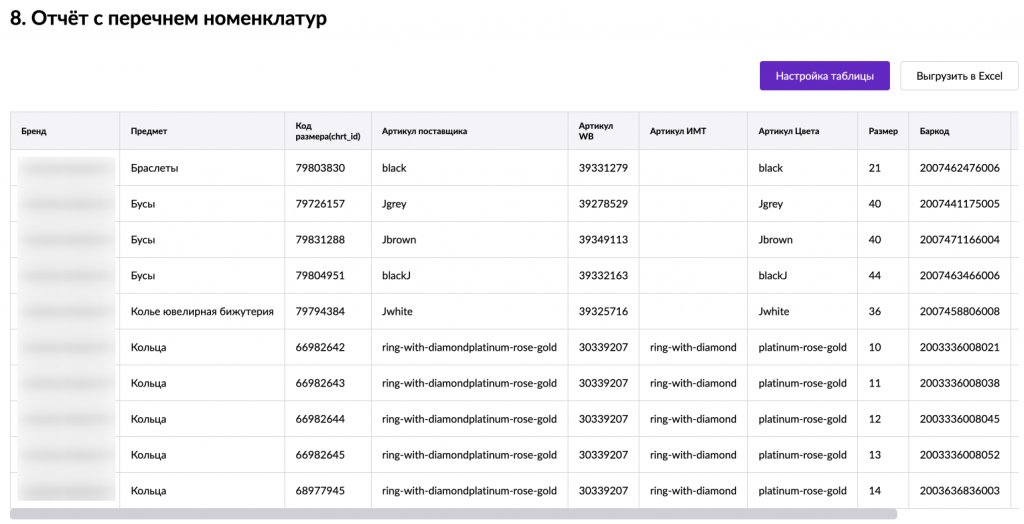Image resolution: width=1024 pixels, height=524 pixels.
Task: Click platinum-rose-gold cell in size 13 row
Action: [802, 455]
